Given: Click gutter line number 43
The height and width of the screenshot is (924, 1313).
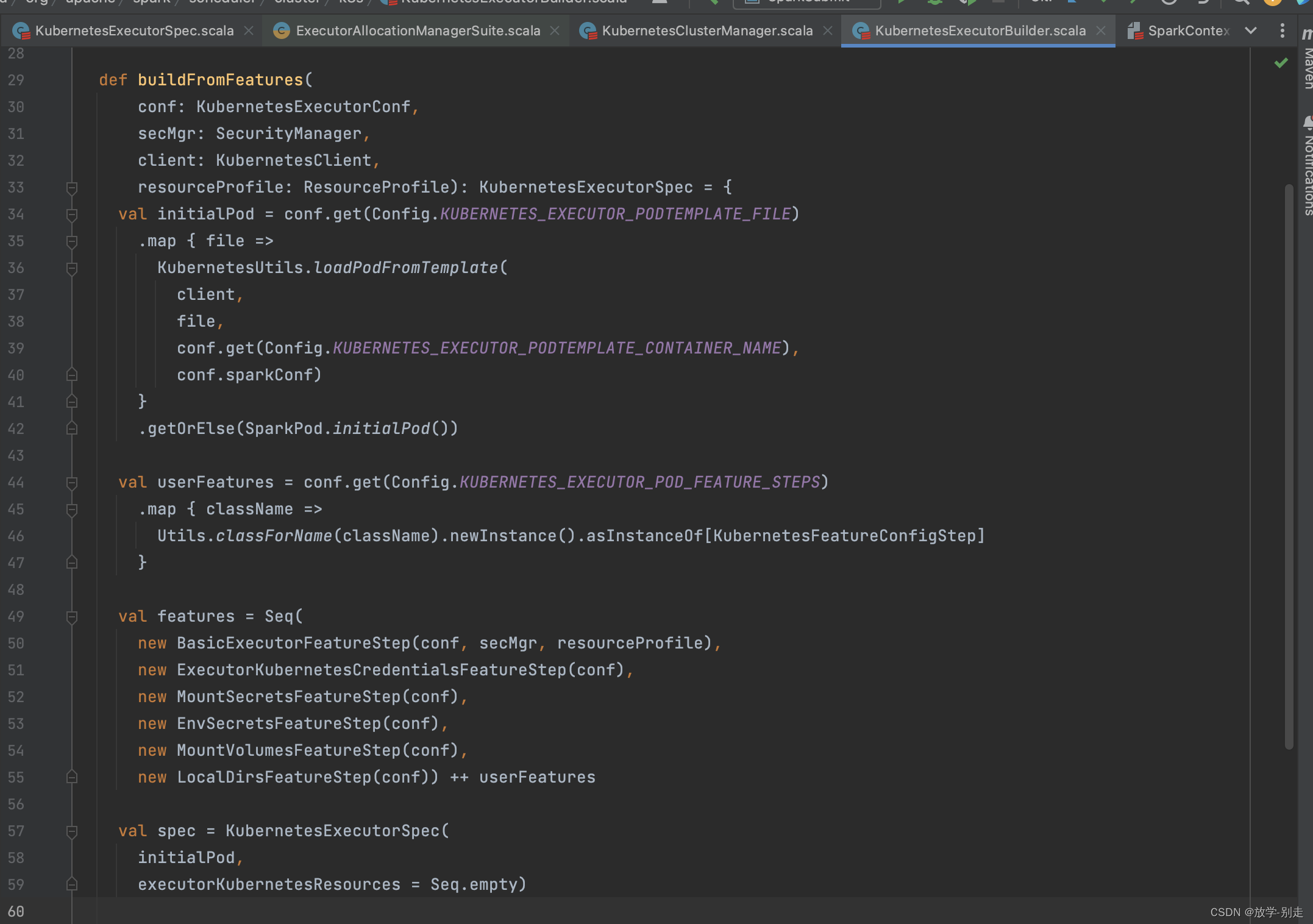Looking at the screenshot, I should point(16,455).
